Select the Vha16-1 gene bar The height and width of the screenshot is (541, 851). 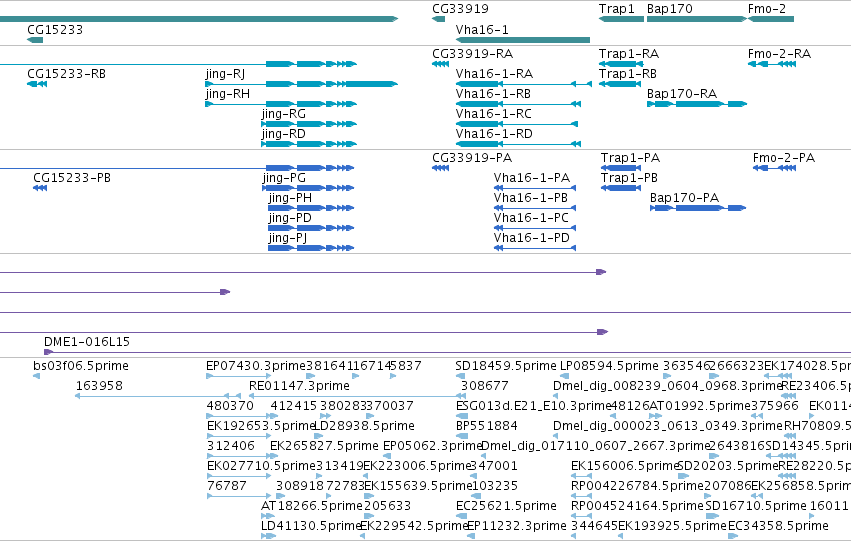click(x=523, y=40)
